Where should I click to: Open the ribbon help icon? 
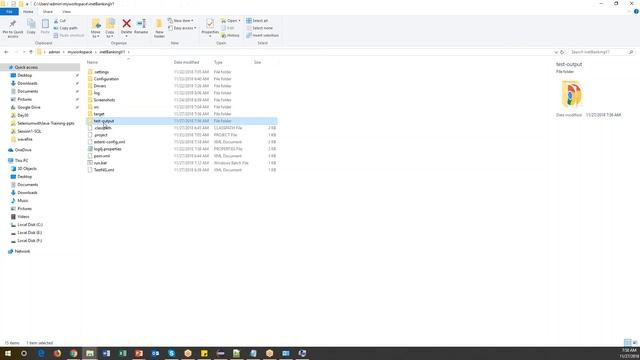[x=636, y=11]
